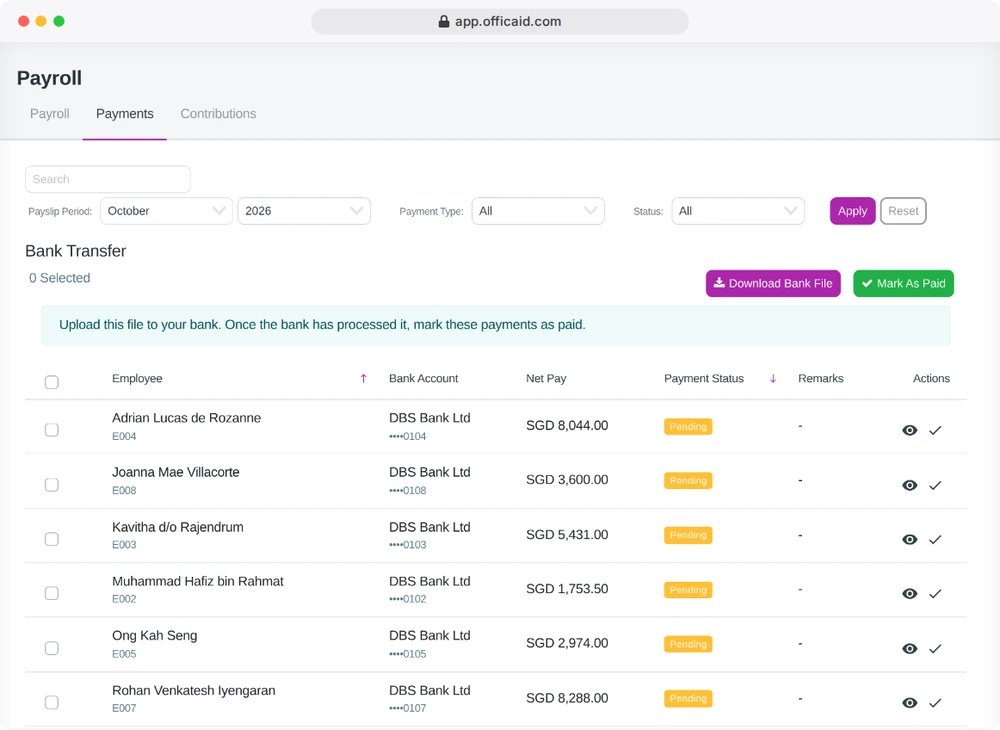Sort by Employee using the up arrow
Screen dimensions: 1000x730
point(364,379)
